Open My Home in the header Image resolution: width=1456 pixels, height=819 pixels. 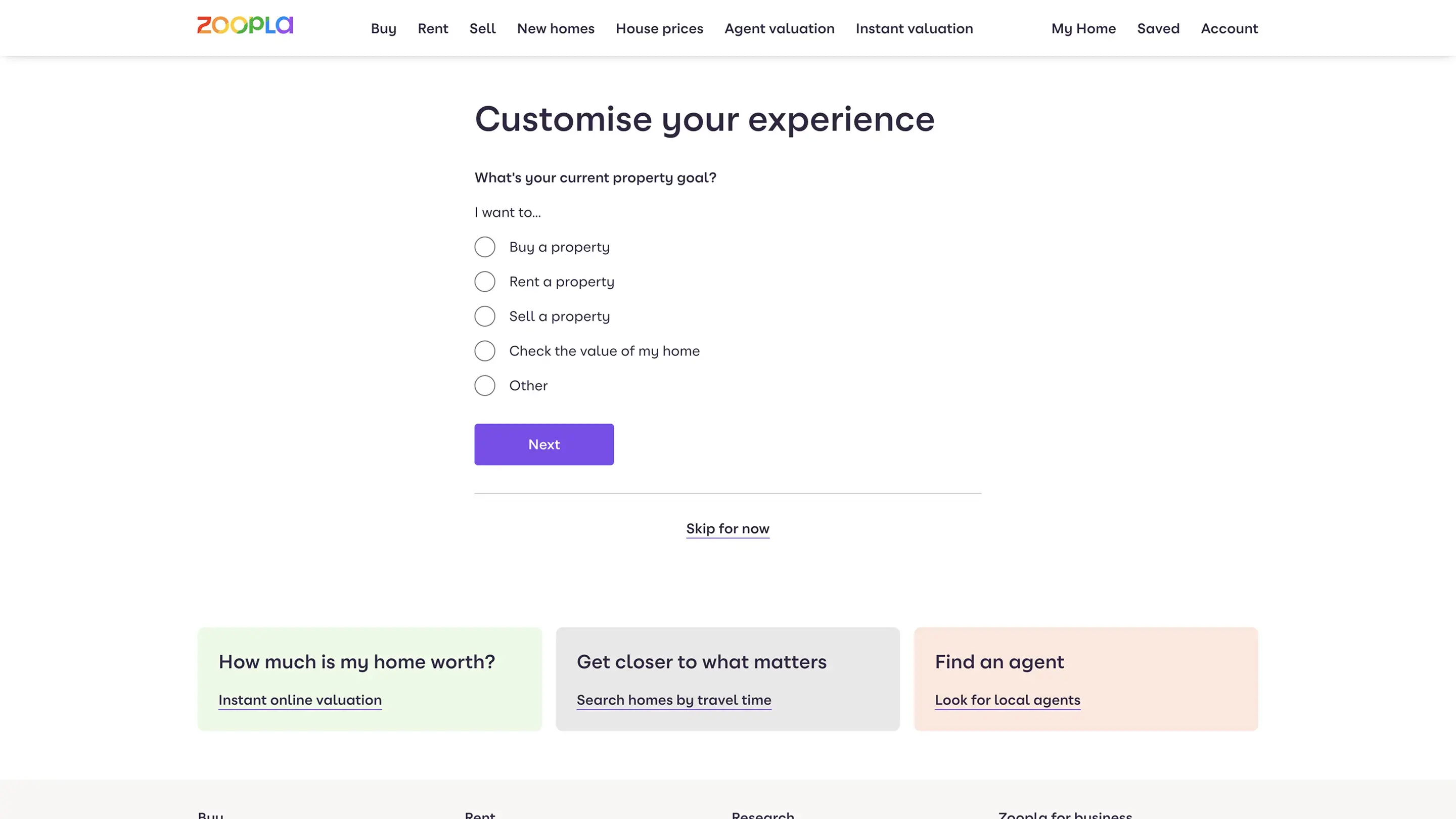1083,28
